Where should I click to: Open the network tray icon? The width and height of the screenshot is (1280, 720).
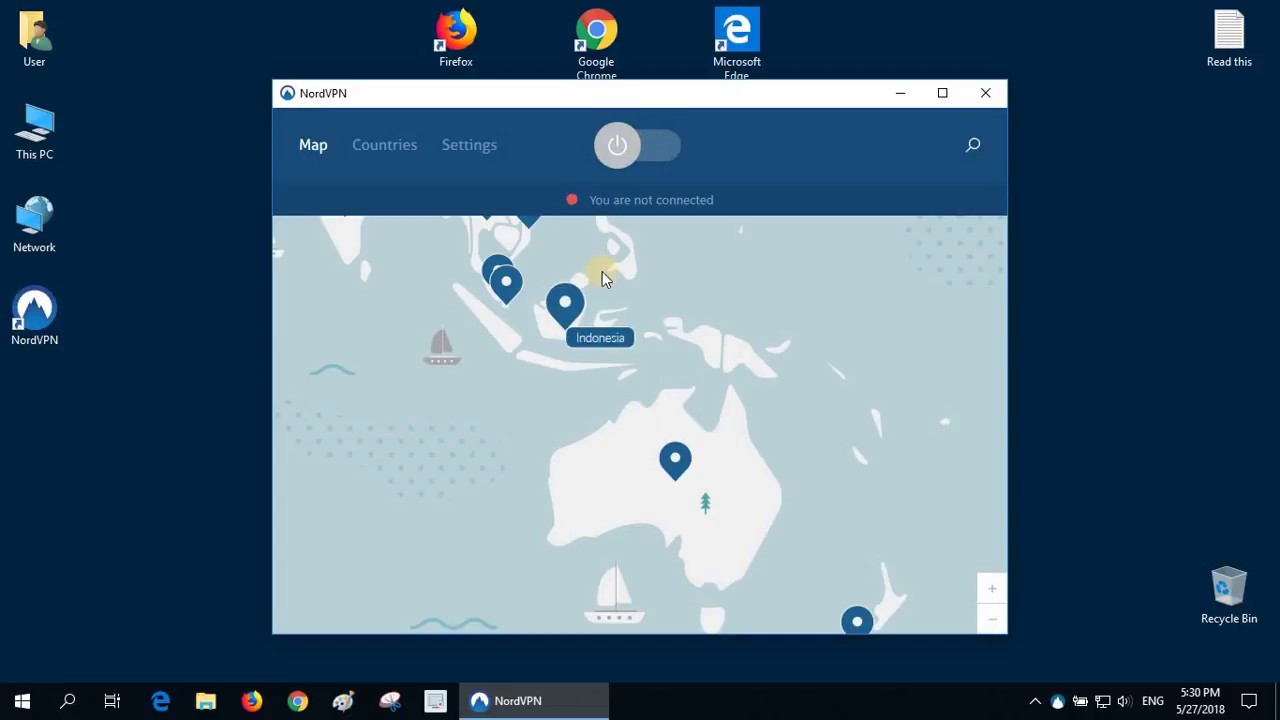(1102, 701)
